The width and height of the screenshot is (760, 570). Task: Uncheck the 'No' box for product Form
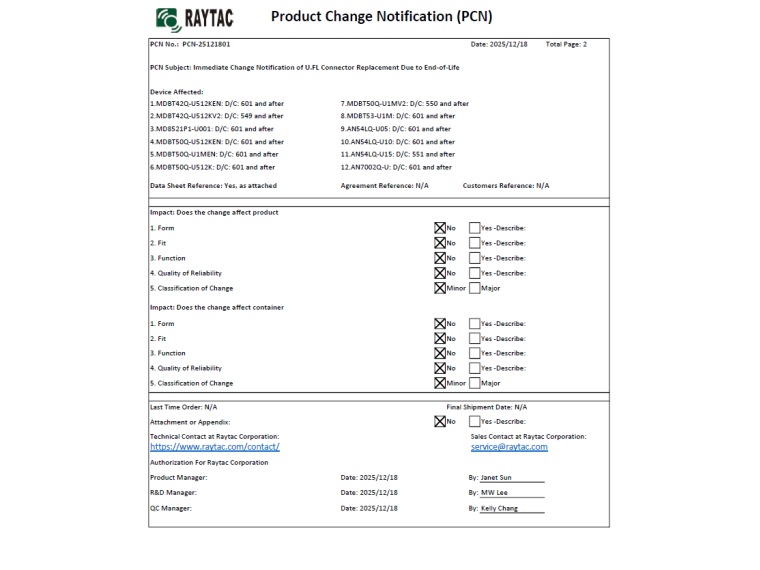coord(440,228)
